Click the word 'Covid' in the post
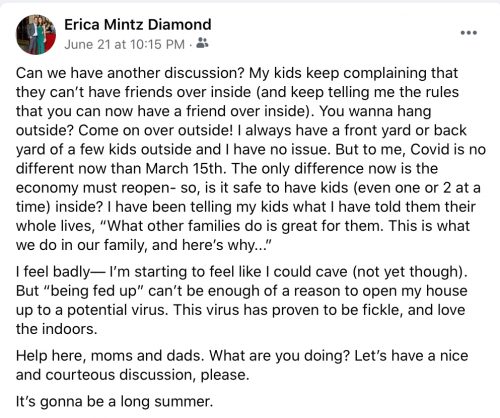 430,149
